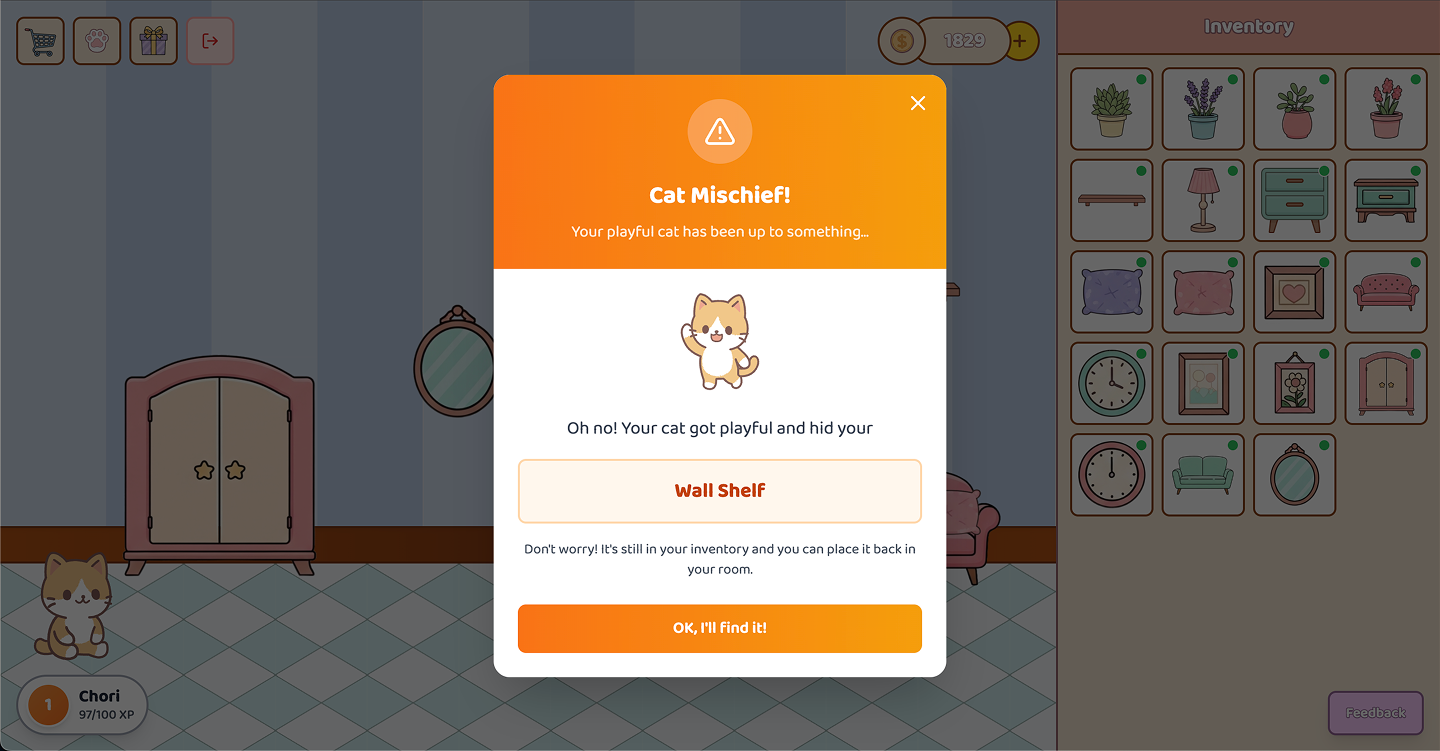Select the lavender plant inventory item
This screenshot has height=751, width=1440.
tap(1203, 109)
